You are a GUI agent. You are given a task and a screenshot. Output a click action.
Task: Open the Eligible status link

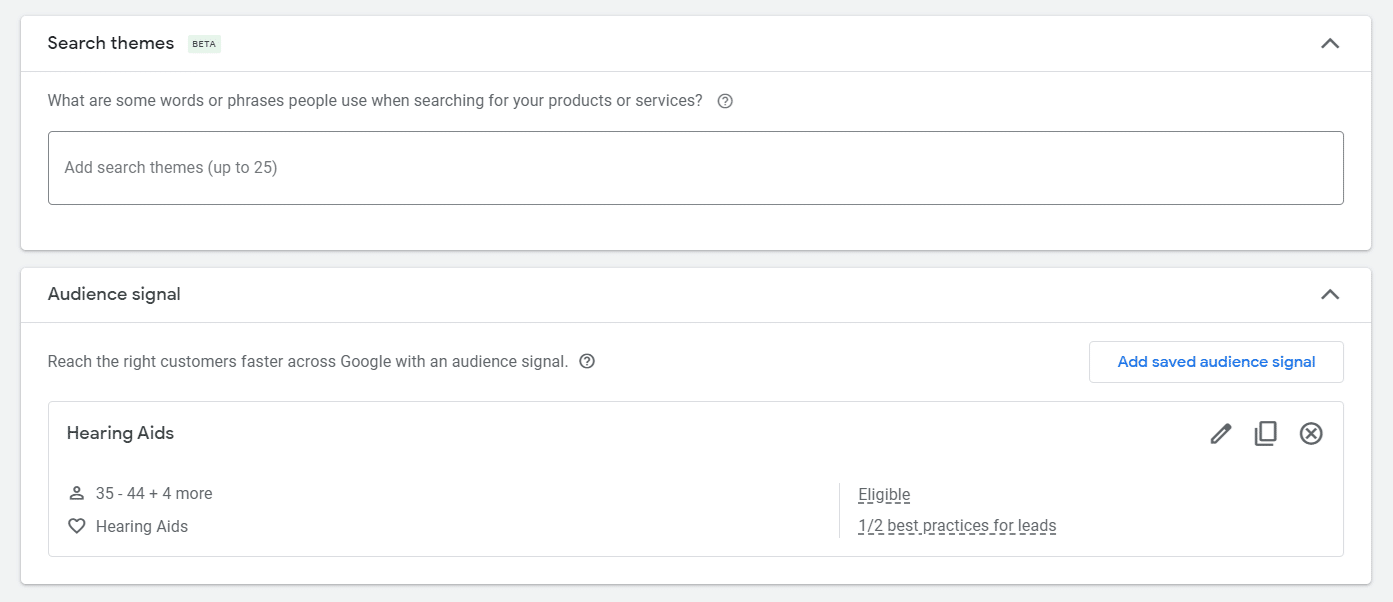[884, 495]
